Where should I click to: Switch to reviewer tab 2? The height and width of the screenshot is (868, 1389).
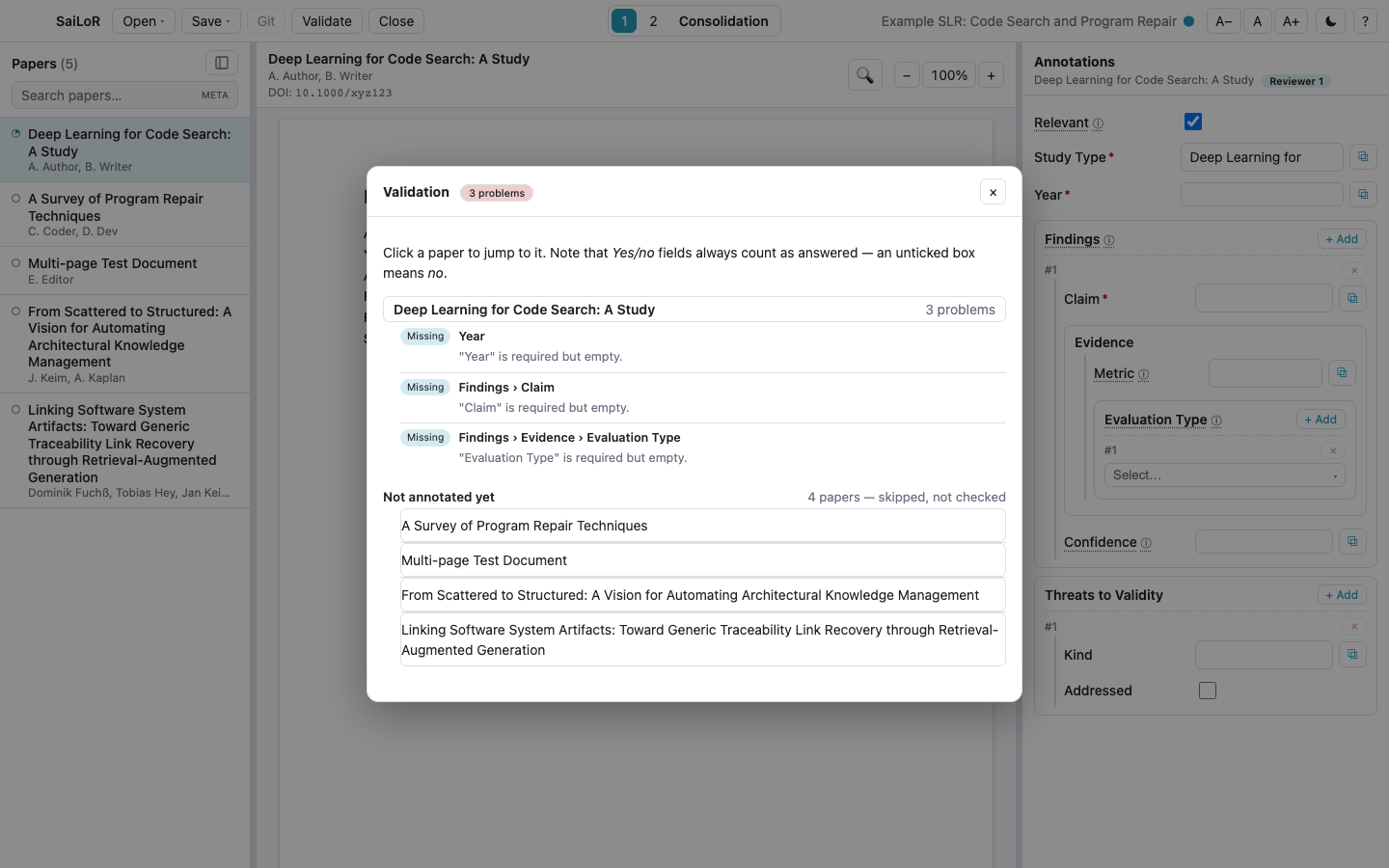pos(653,21)
